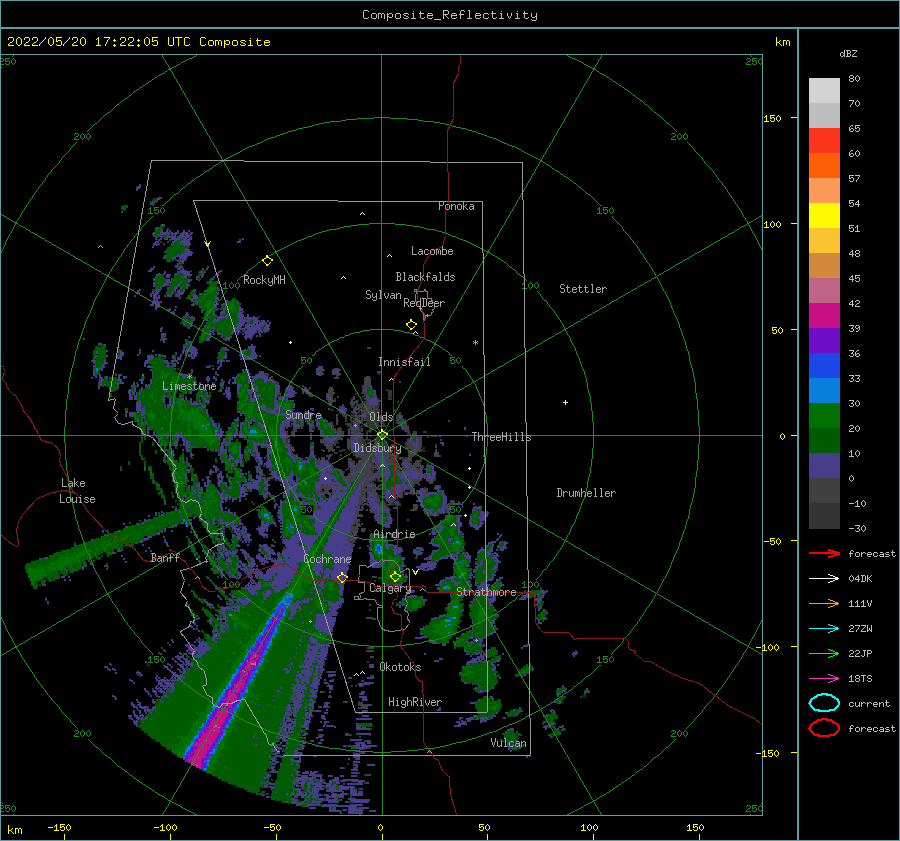Select the orange 111V arrow legend icon

pyautogui.click(x=824, y=603)
